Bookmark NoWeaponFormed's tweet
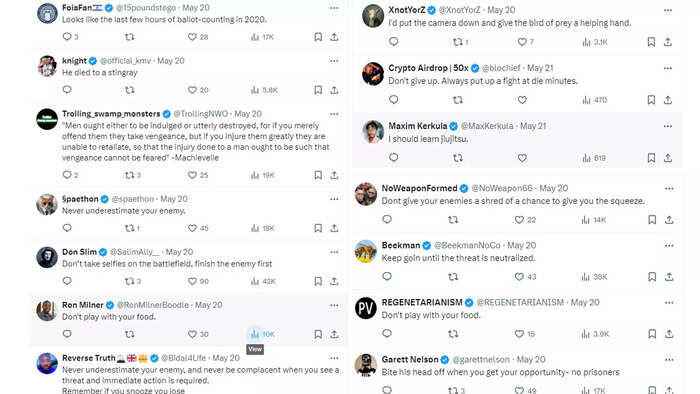The image size is (700, 394). 652,220
